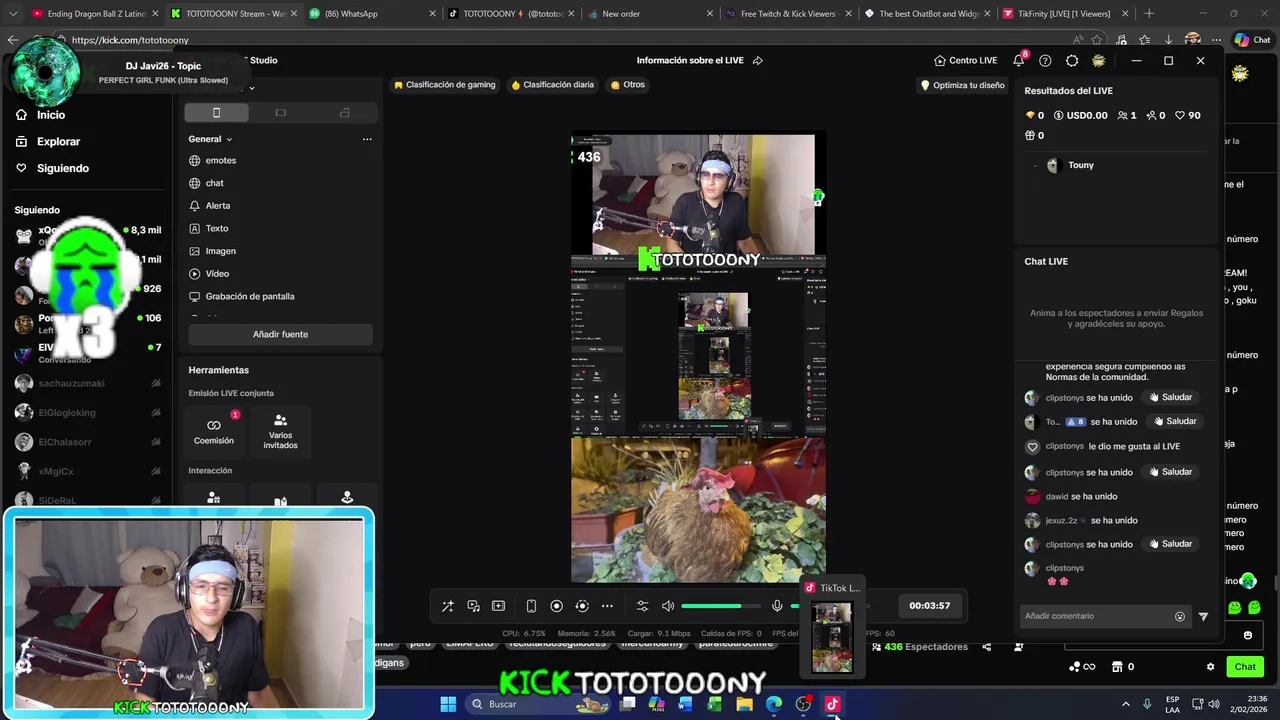
Task: Click the Añadir fuente button
Action: [280, 334]
